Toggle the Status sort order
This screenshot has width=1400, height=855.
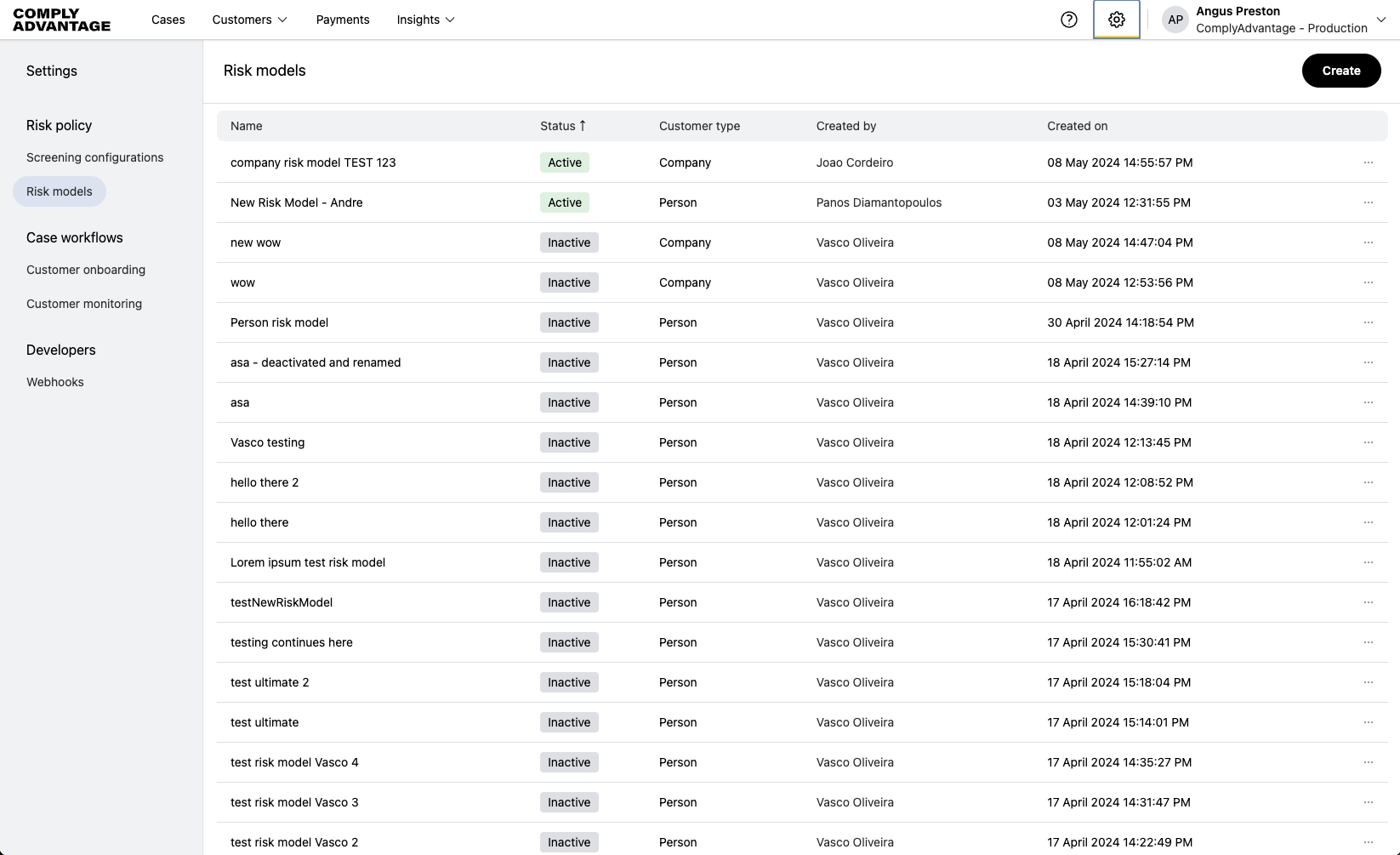tap(563, 125)
